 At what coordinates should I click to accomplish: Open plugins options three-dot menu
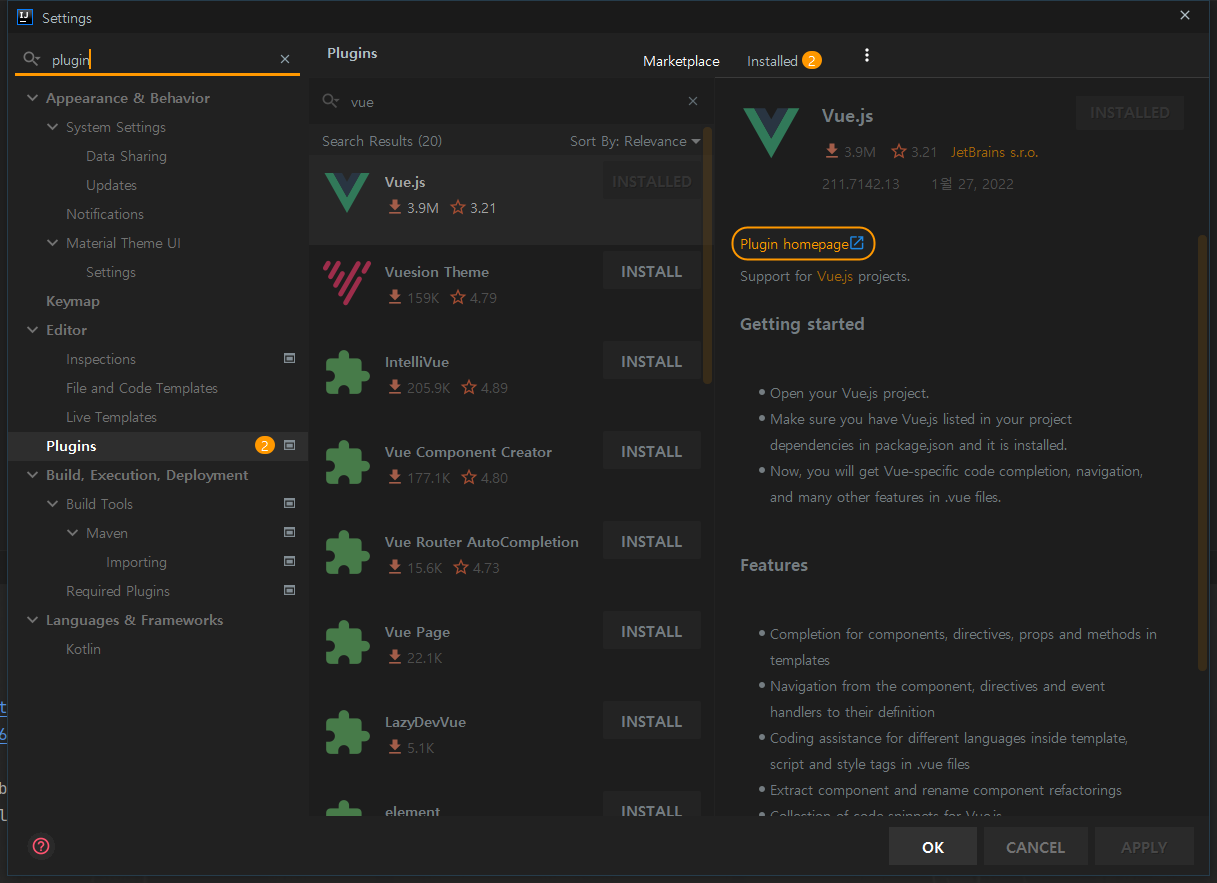click(x=867, y=55)
